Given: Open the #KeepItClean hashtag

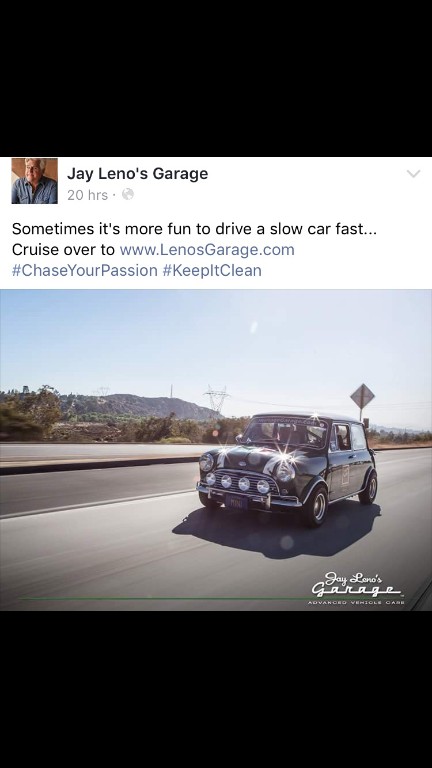Looking at the screenshot, I should tap(212, 270).
